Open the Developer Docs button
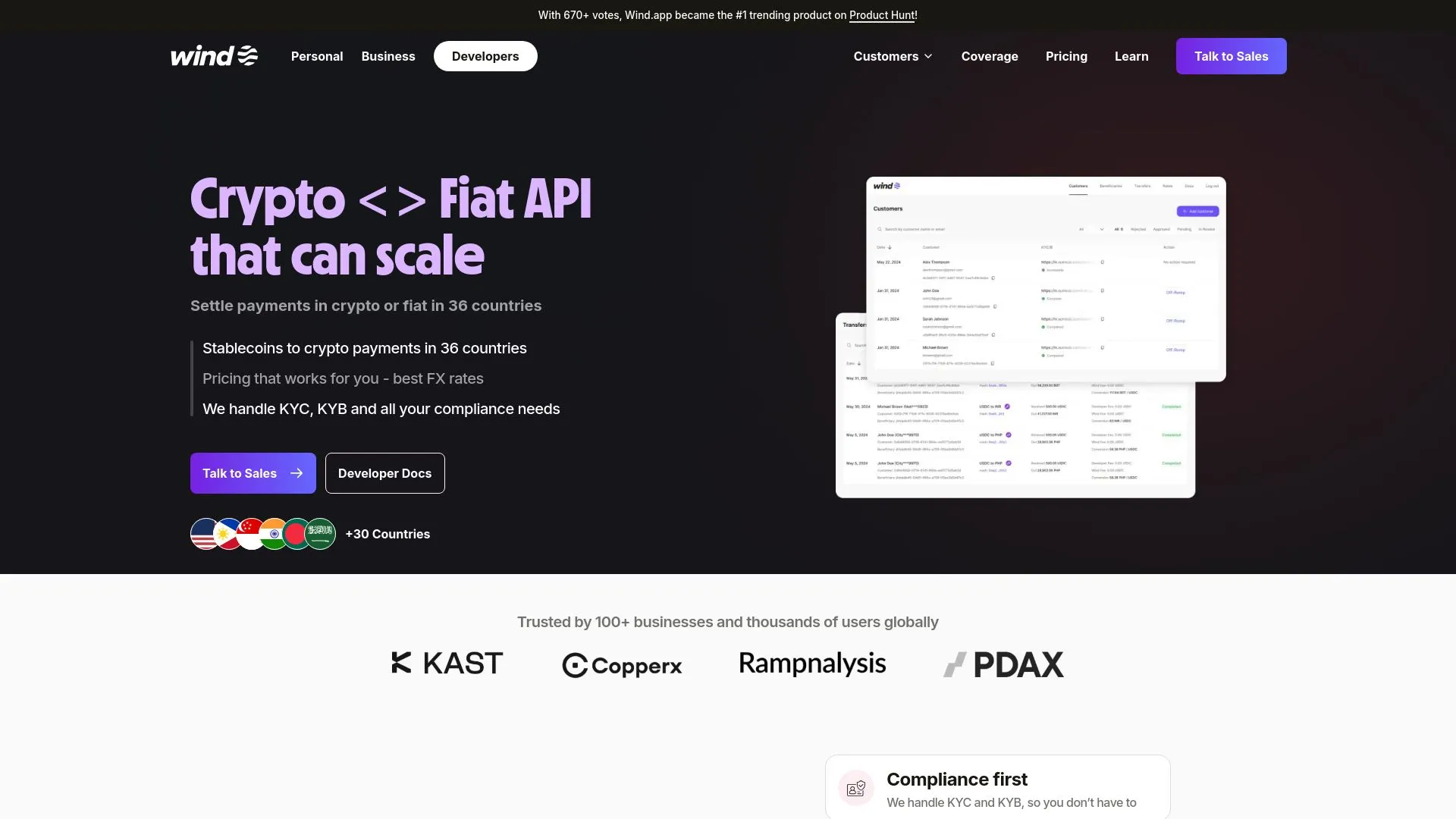Screen dimensions: 1456x819 pyautogui.click(x=385, y=473)
